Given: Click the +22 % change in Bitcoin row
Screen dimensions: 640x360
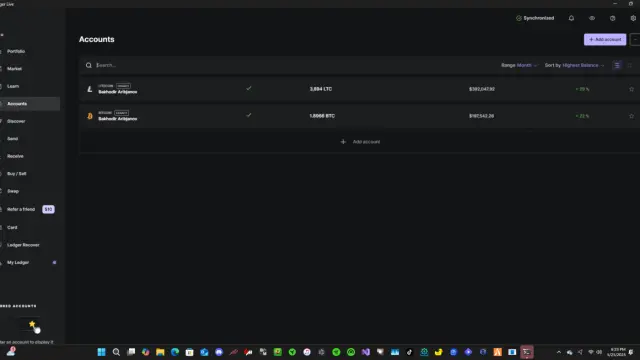Looking at the screenshot, I should tap(582, 116).
